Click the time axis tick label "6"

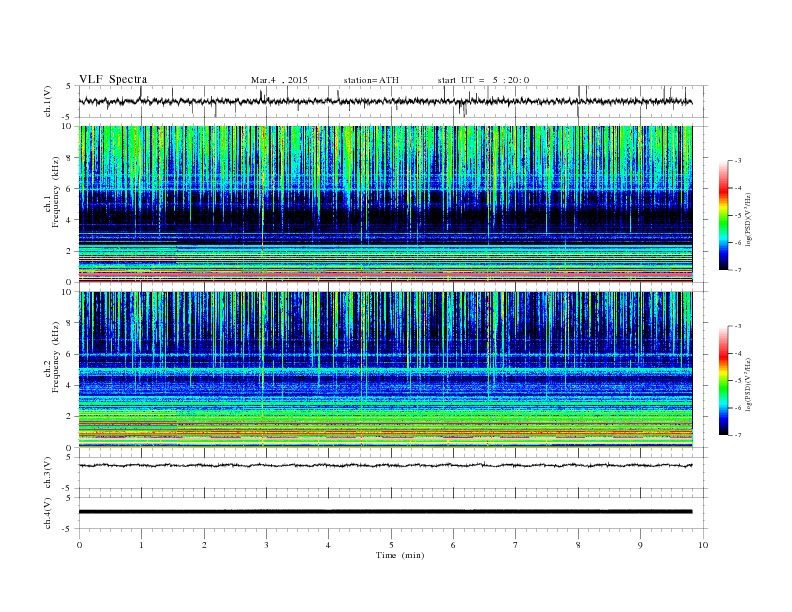[454, 545]
